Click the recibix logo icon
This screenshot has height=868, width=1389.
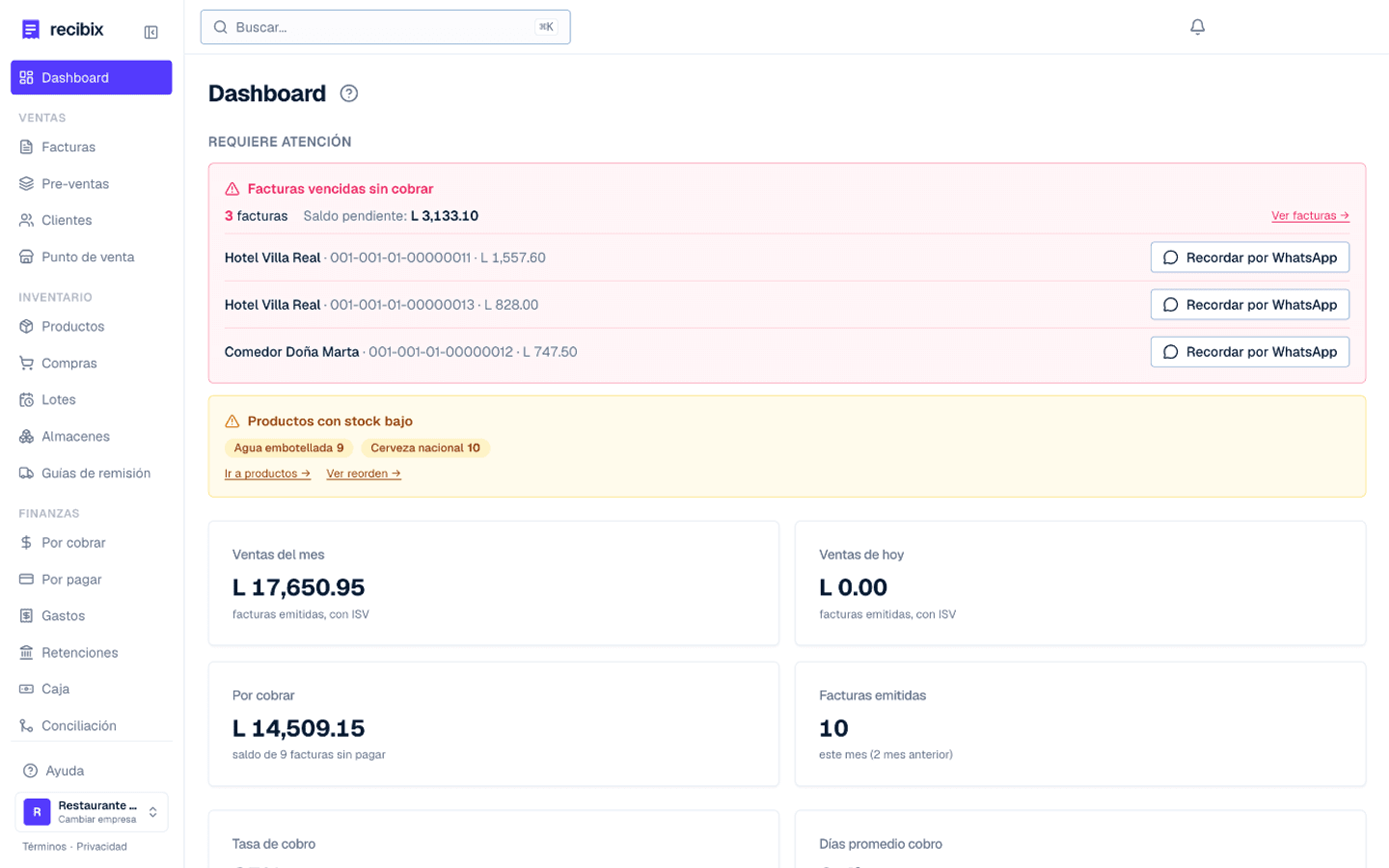click(31, 29)
